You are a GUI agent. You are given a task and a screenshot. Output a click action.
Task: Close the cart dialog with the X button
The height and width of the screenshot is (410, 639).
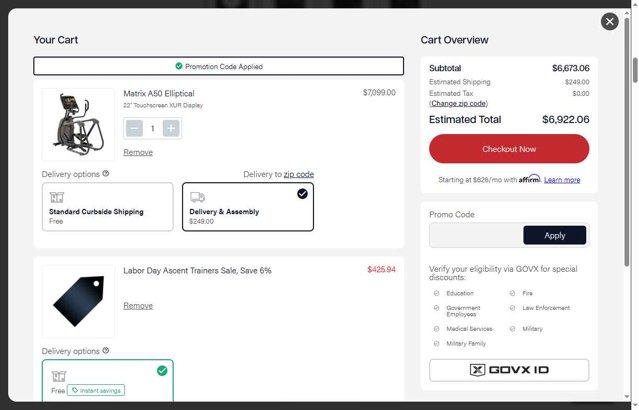pos(609,22)
